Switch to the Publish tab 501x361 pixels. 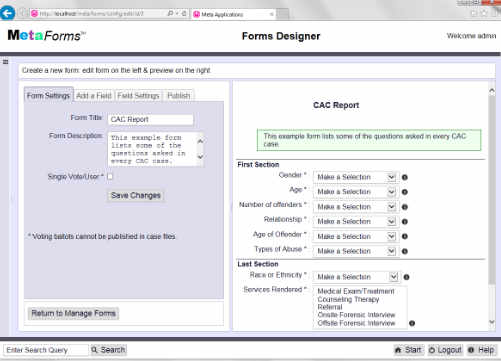[179, 96]
